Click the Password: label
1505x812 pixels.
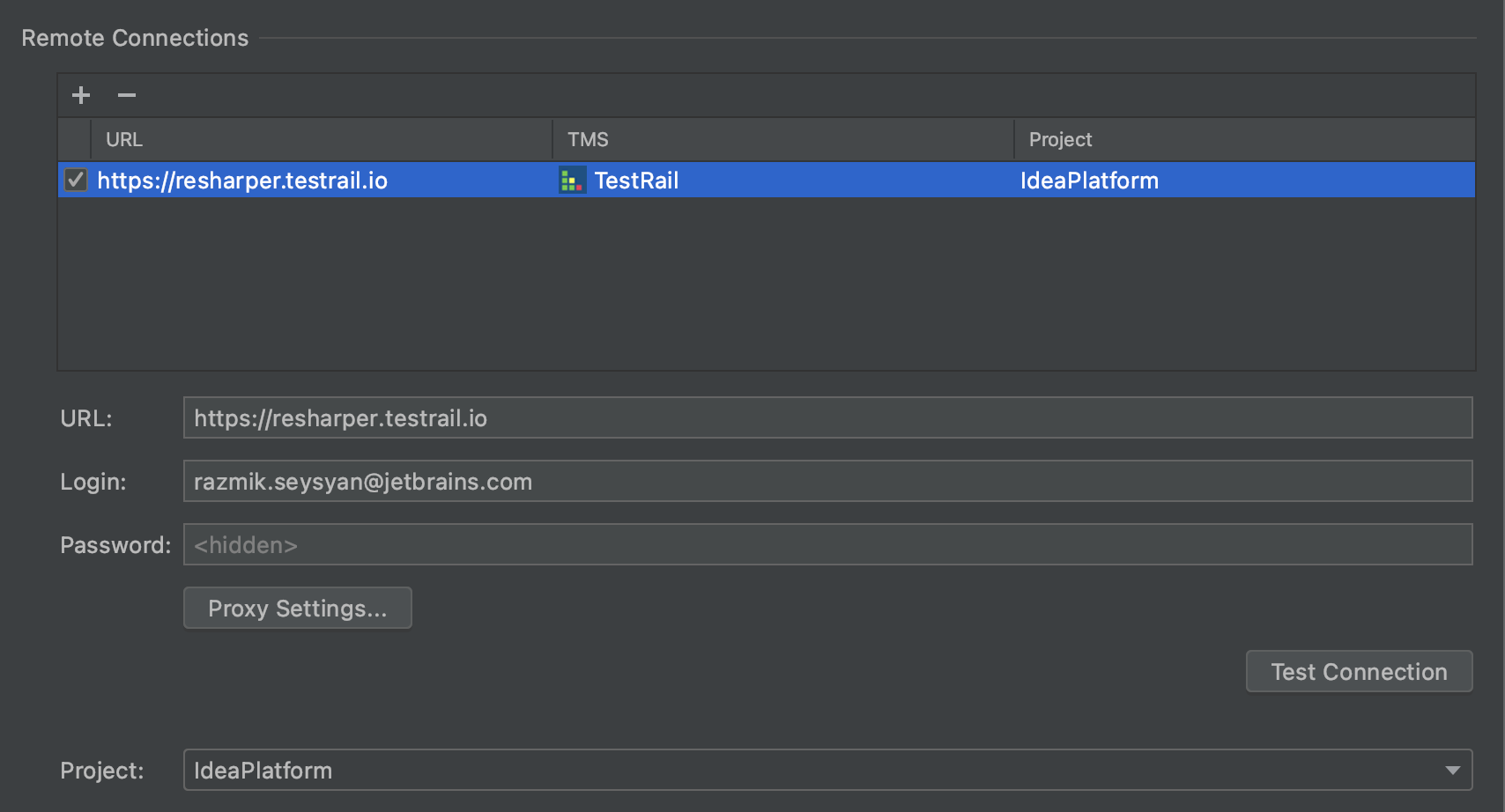click(115, 545)
